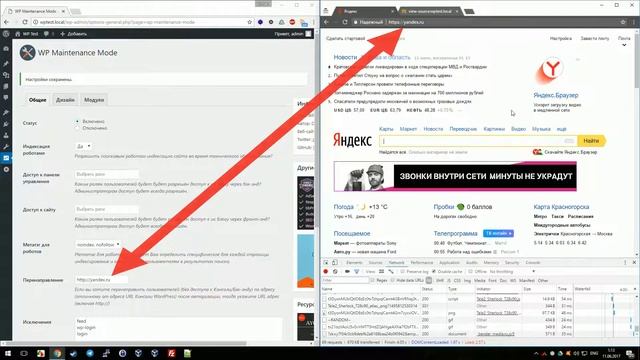Open the 'Метатег для роботов' dropdown
Viewport: 640px width, 360px height.
(x=98, y=244)
